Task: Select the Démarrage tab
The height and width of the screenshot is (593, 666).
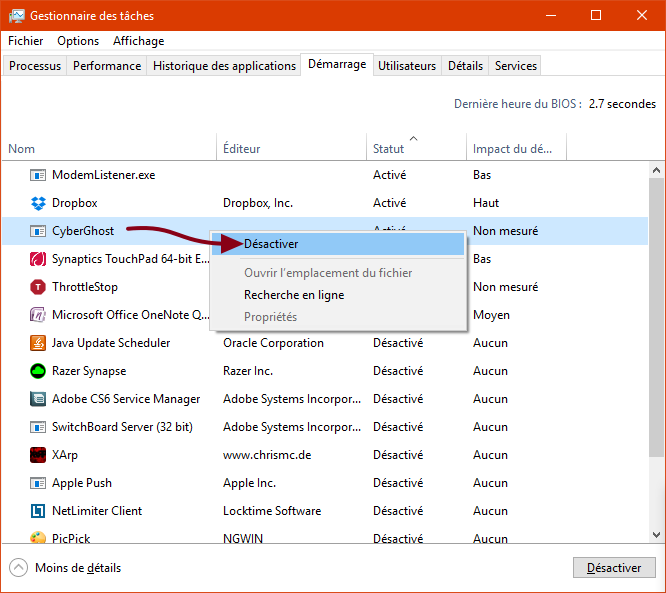Action: 337,64
